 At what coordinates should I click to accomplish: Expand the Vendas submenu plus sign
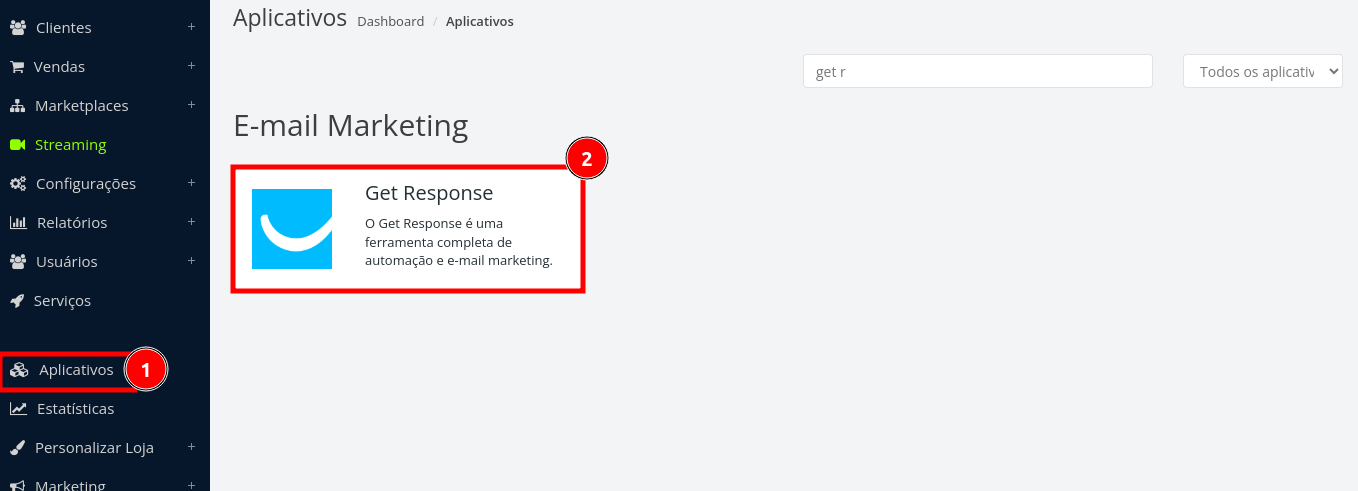coord(191,66)
